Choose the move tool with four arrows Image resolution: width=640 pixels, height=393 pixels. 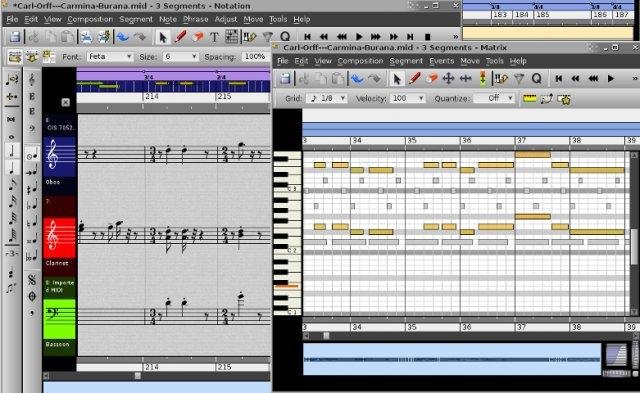pyautogui.click(x=448, y=78)
